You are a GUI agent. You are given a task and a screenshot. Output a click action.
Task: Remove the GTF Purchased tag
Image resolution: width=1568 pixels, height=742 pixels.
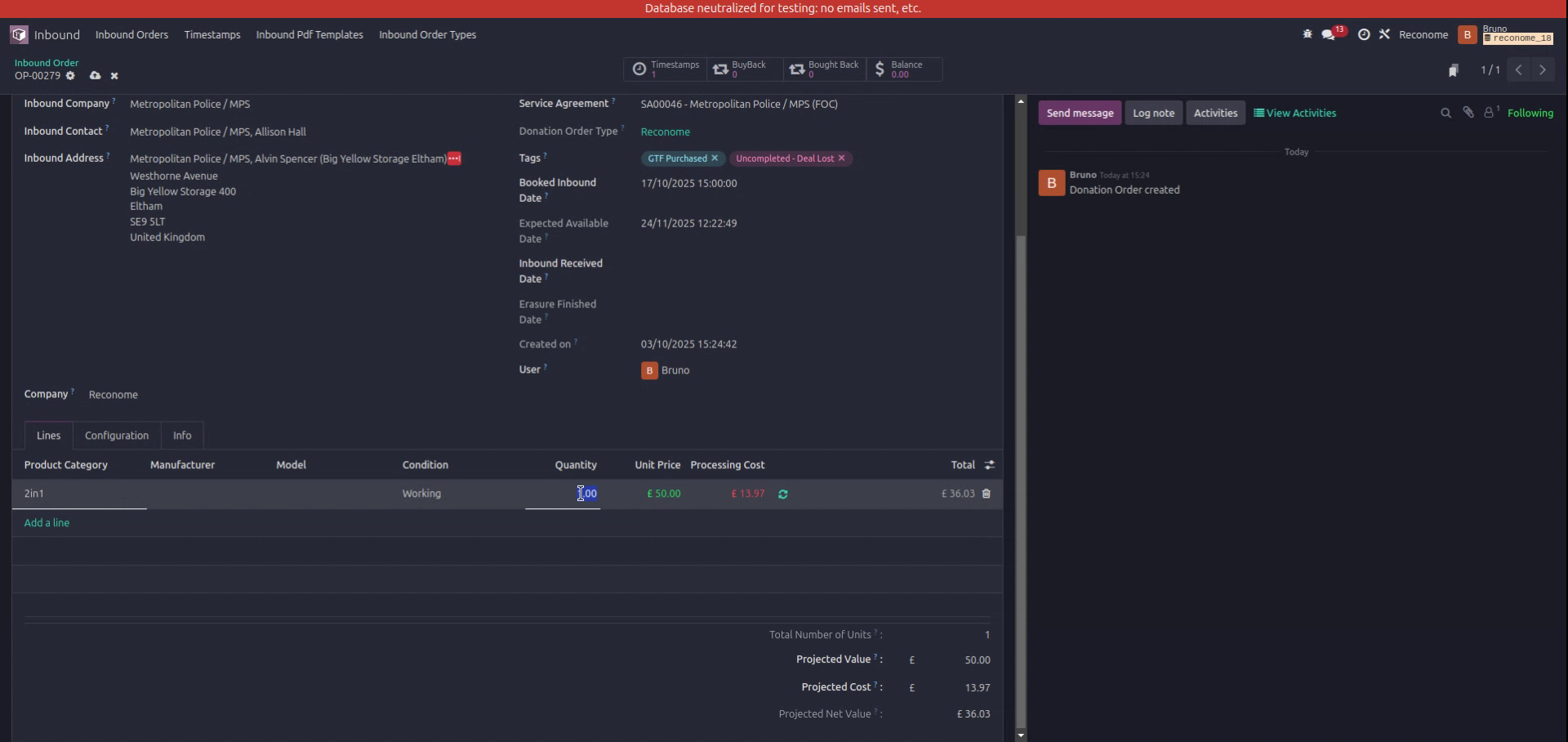[x=715, y=159]
